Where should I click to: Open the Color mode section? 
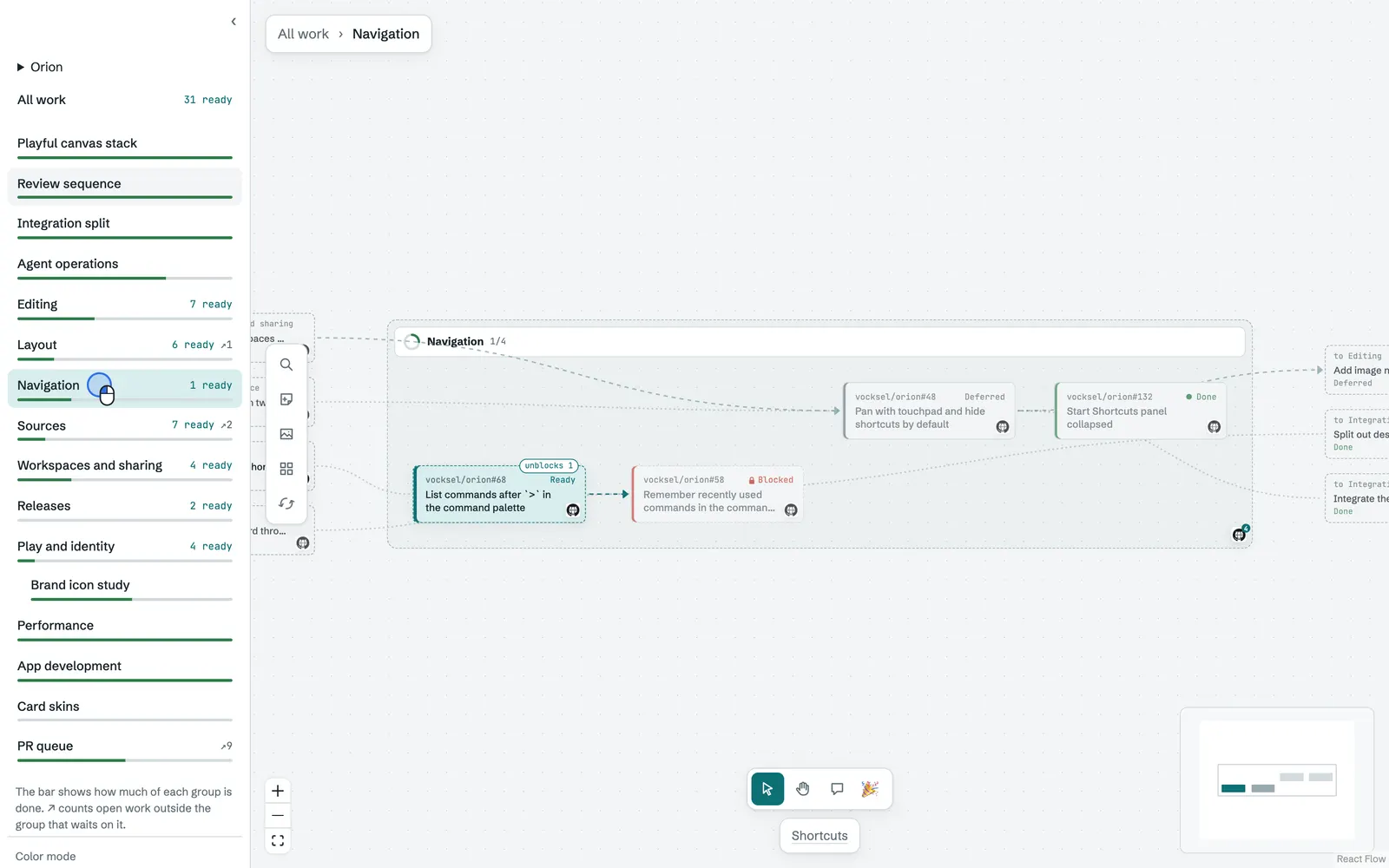45,857
